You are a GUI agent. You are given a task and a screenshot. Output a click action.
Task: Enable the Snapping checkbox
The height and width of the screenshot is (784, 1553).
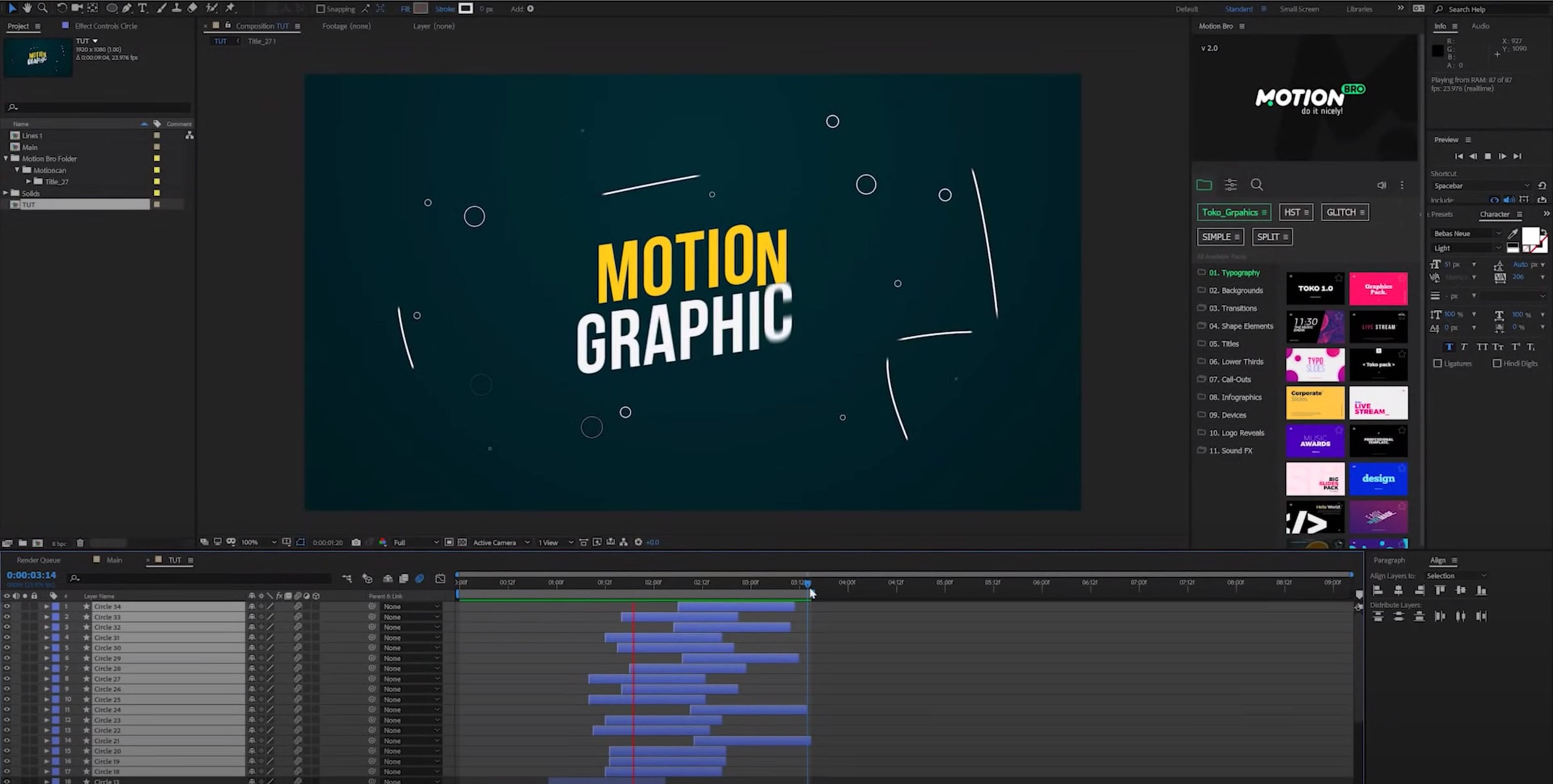point(321,9)
